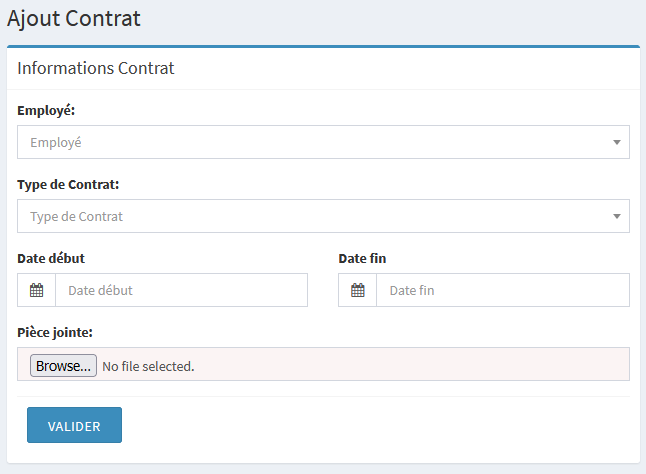Screen dimensions: 646x474
Task: Expand the Employé dropdown arrow
Action: [x=616, y=143]
